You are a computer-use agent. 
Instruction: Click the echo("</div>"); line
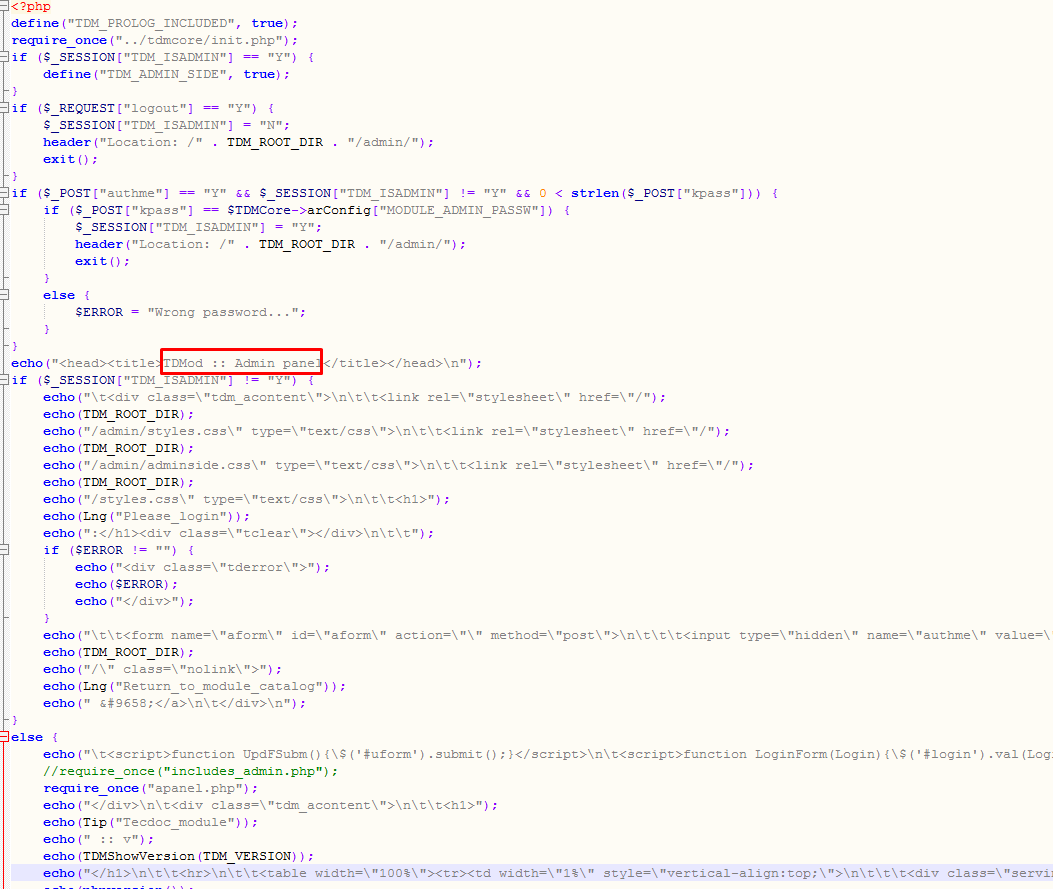tap(134, 602)
